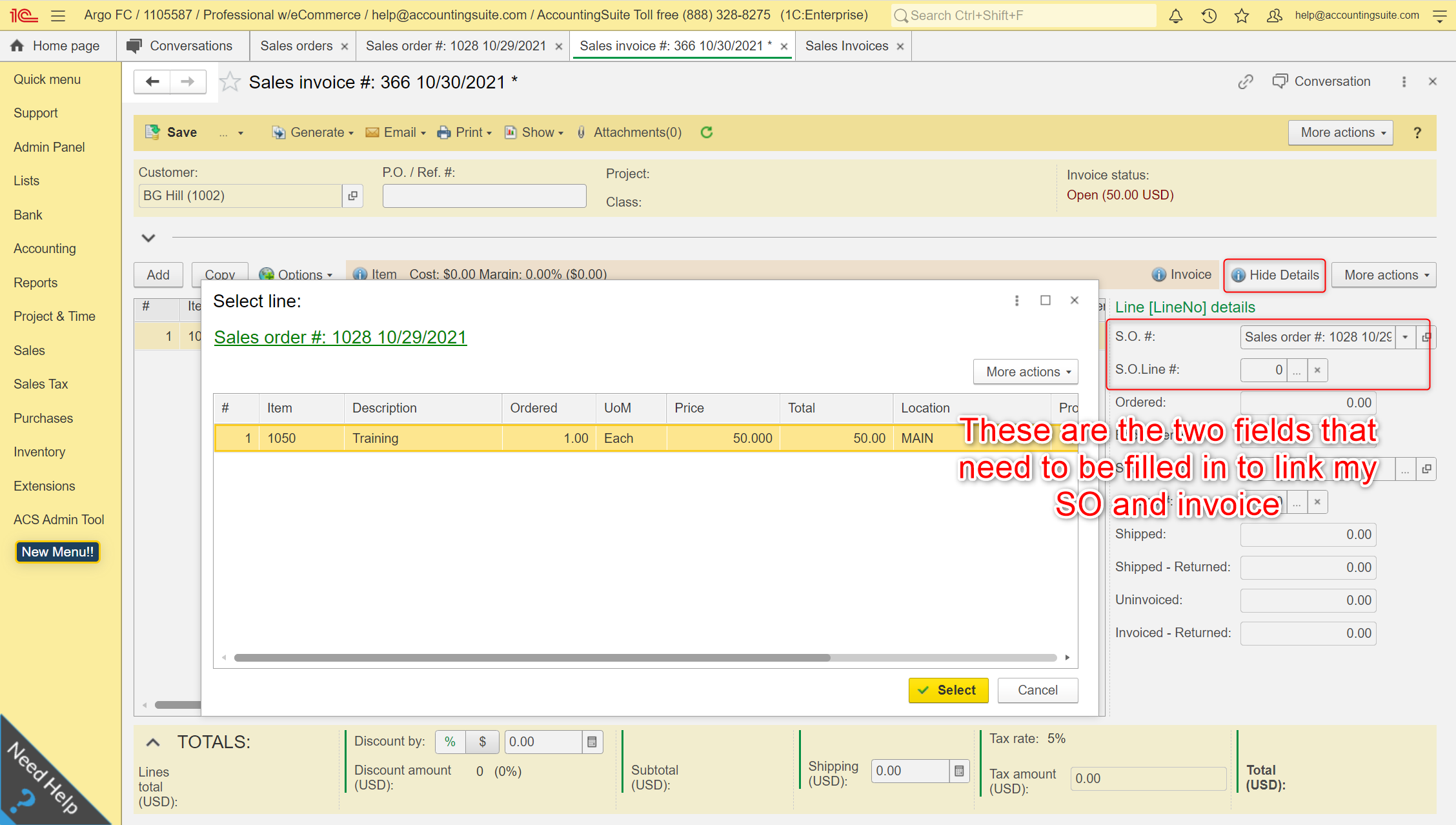
Task: Expand the invoice header details chevron
Action: pos(148,238)
